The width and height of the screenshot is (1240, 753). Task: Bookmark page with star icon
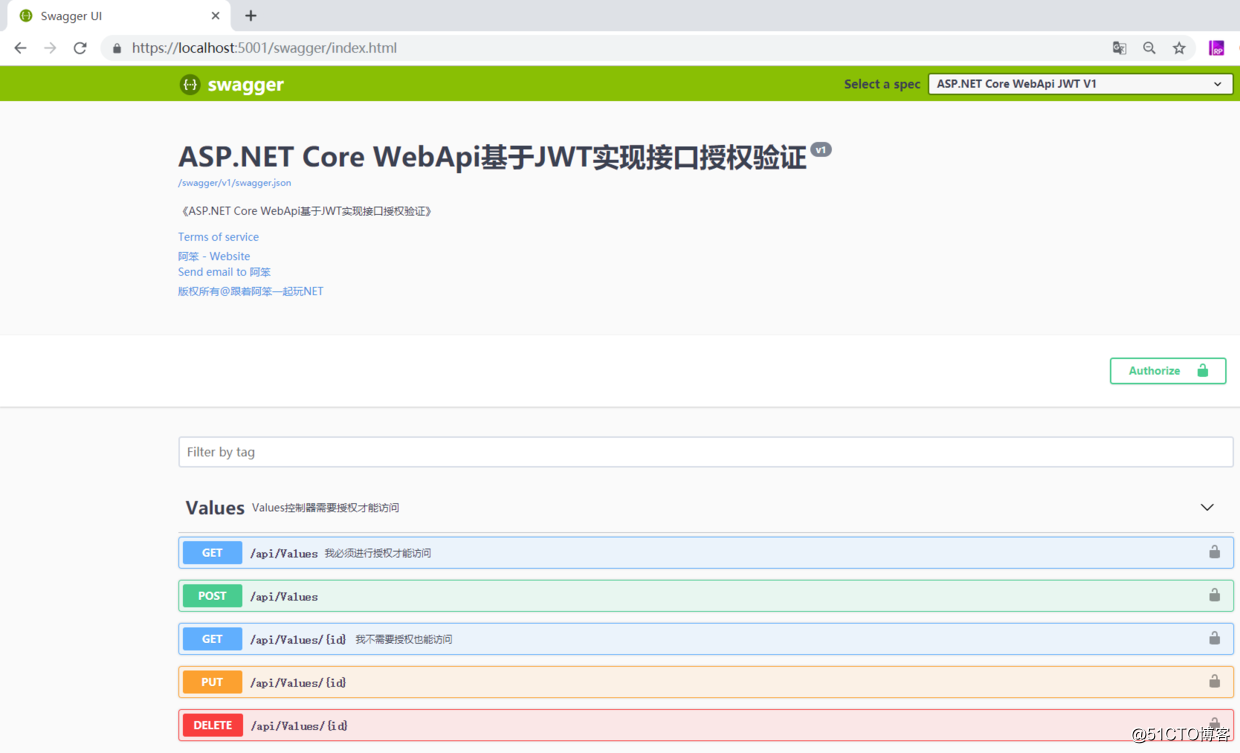click(x=1179, y=48)
